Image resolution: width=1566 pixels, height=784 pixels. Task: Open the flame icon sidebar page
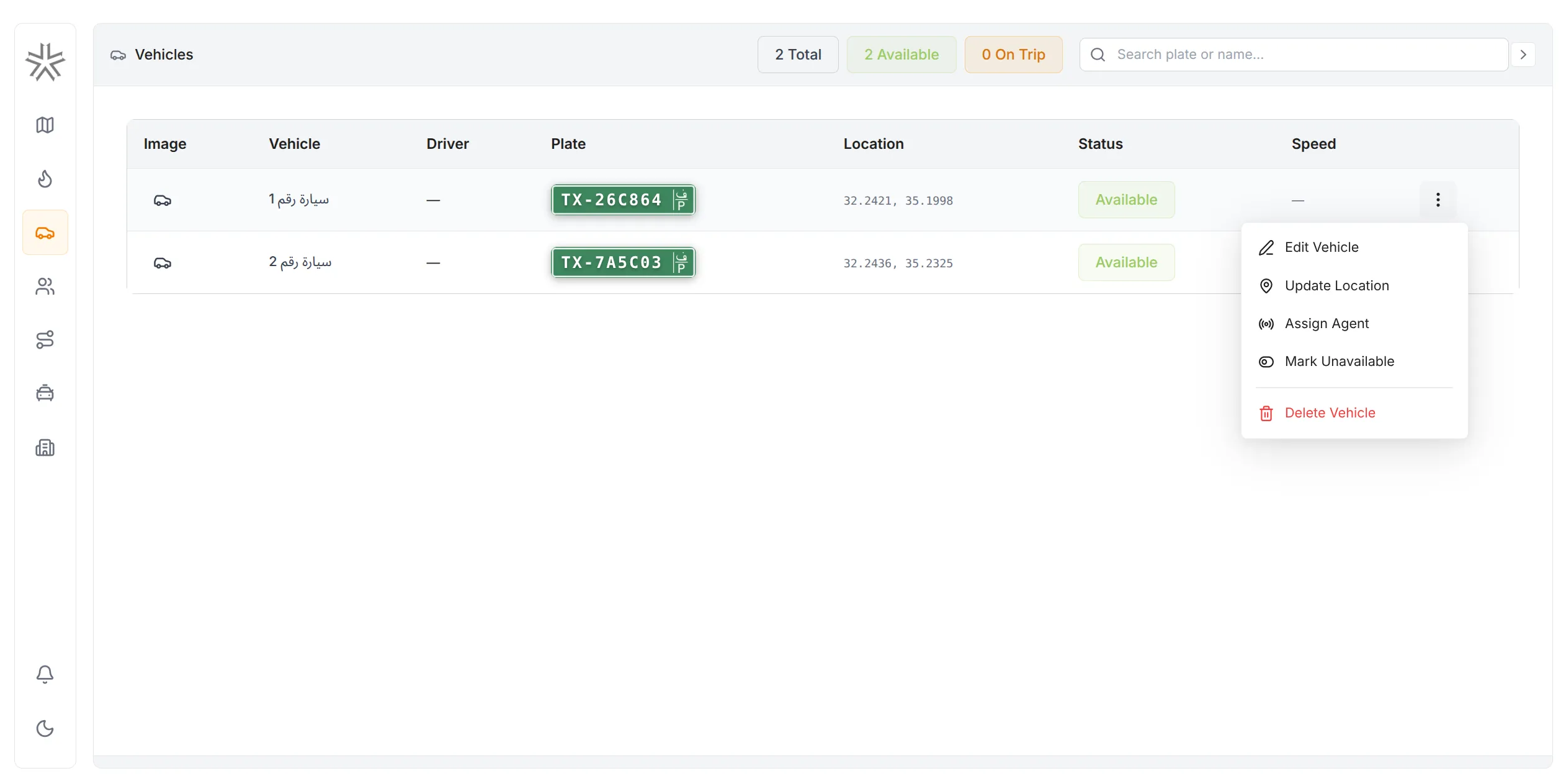click(x=45, y=179)
